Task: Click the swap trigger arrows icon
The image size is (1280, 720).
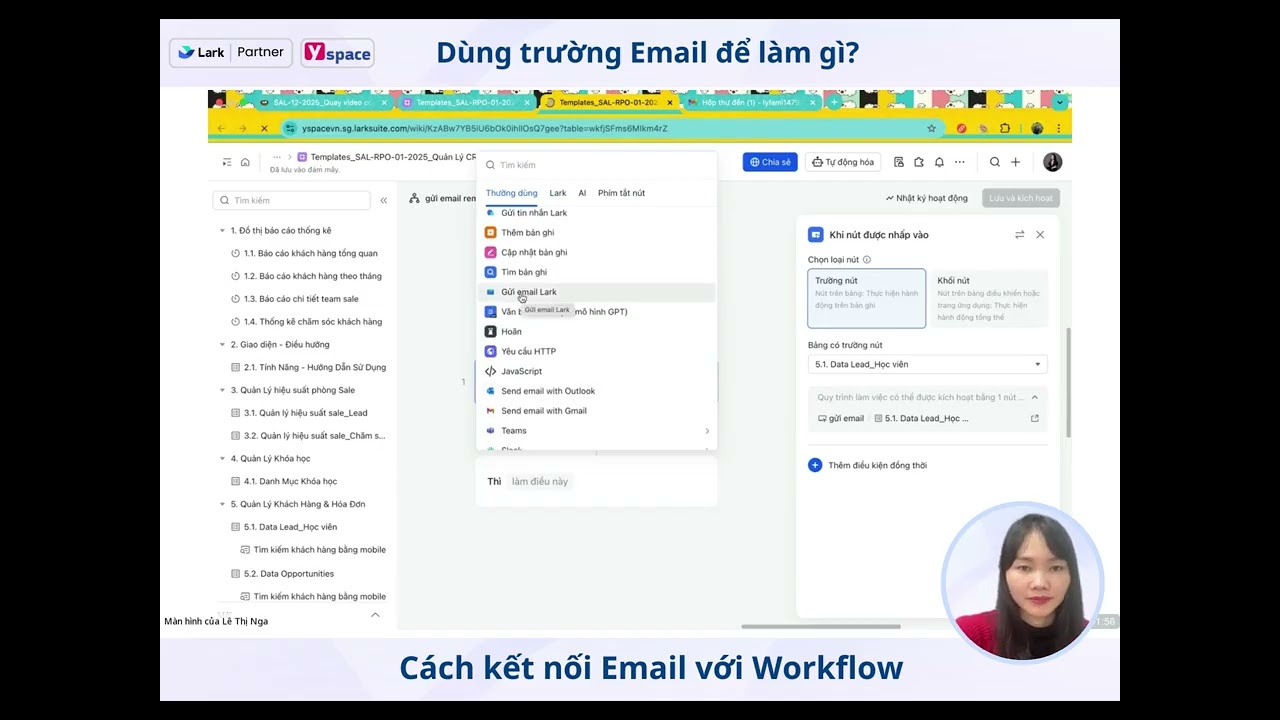Action: [1019, 235]
